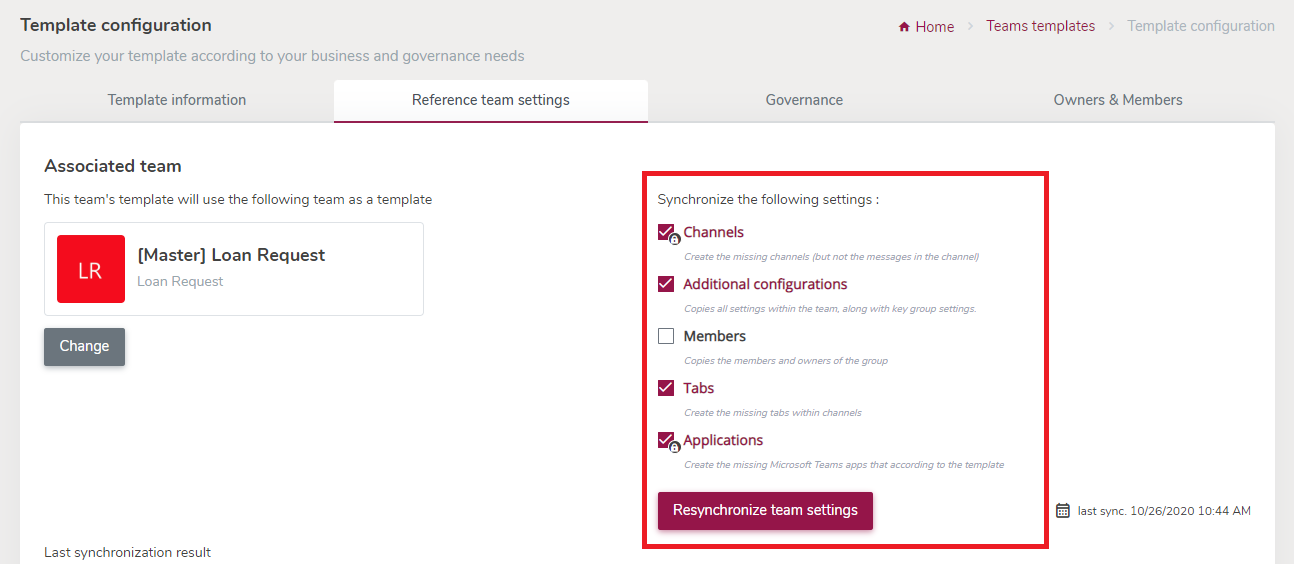Open the Owners & Members tab

click(1118, 100)
